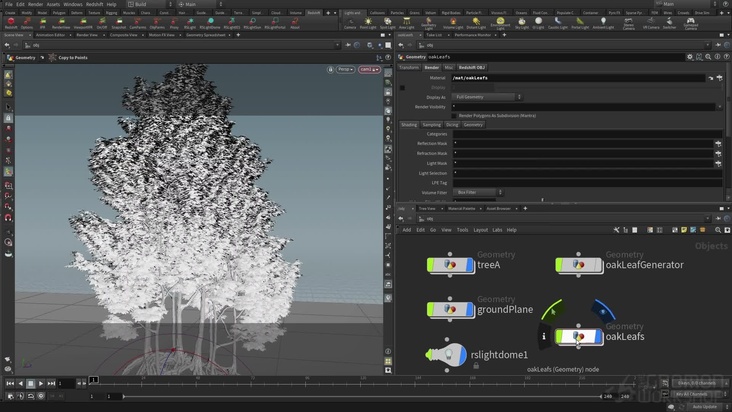The image size is (732, 412).
Task: Toggle the blue display flag on oakLeafs node
Action: point(598,336)
